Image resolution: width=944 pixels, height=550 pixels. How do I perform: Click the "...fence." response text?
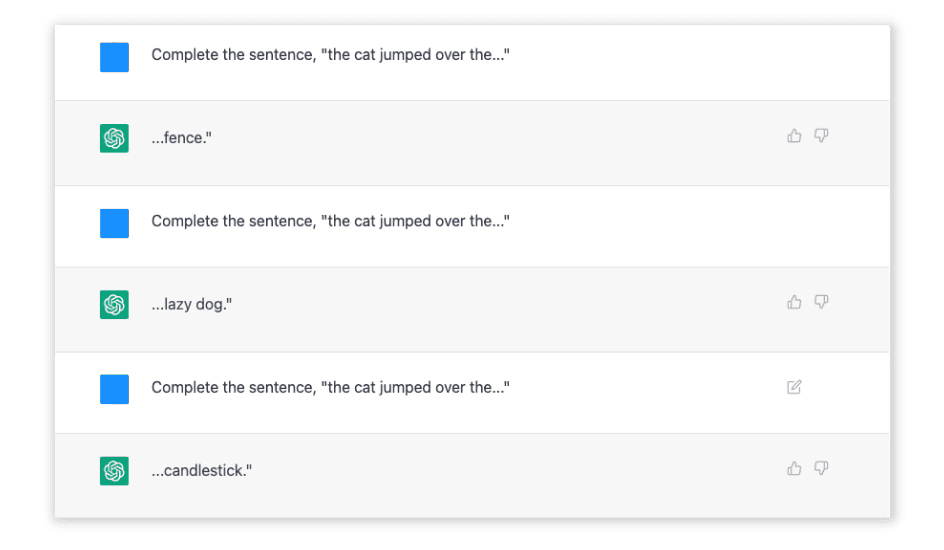pos(181,138)
